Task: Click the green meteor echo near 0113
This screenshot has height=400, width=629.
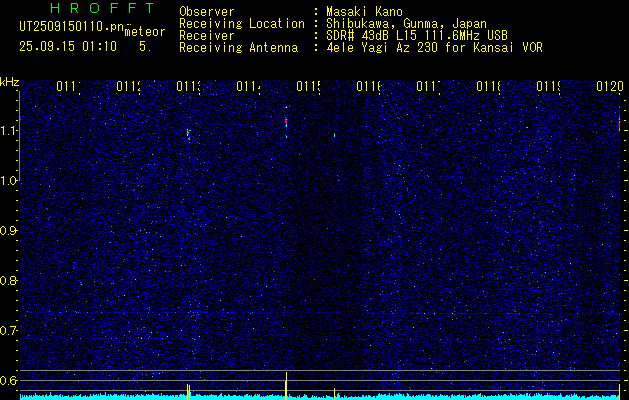Action: pos(188,134)
